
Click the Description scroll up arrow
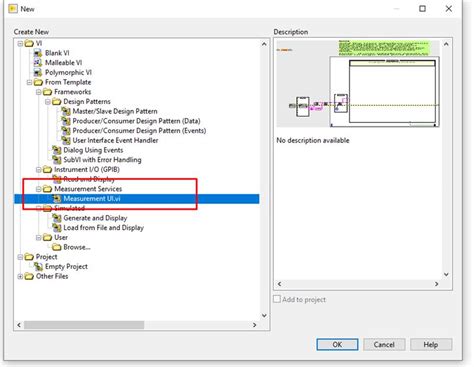(x=446, y=44)
